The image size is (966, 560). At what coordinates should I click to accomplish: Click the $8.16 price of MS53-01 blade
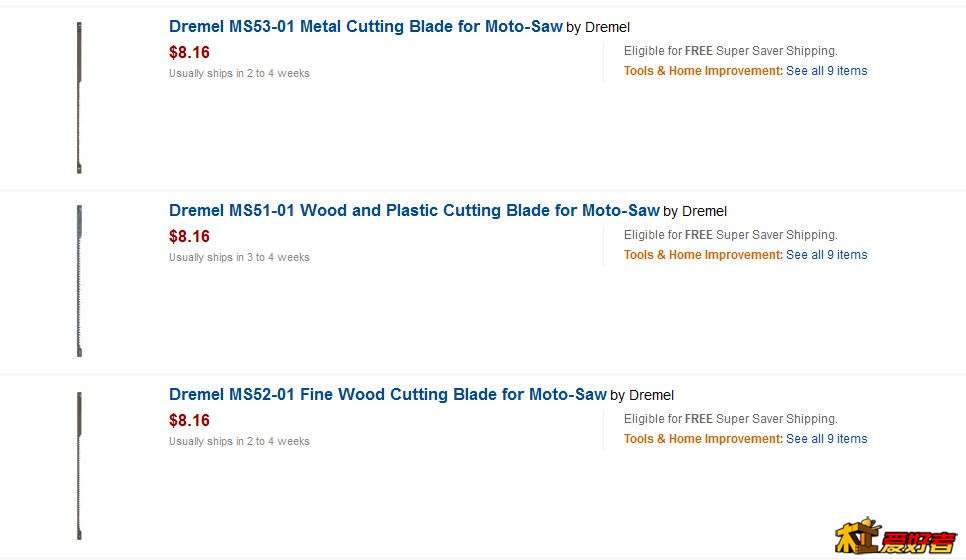click(x=189, y=52)
